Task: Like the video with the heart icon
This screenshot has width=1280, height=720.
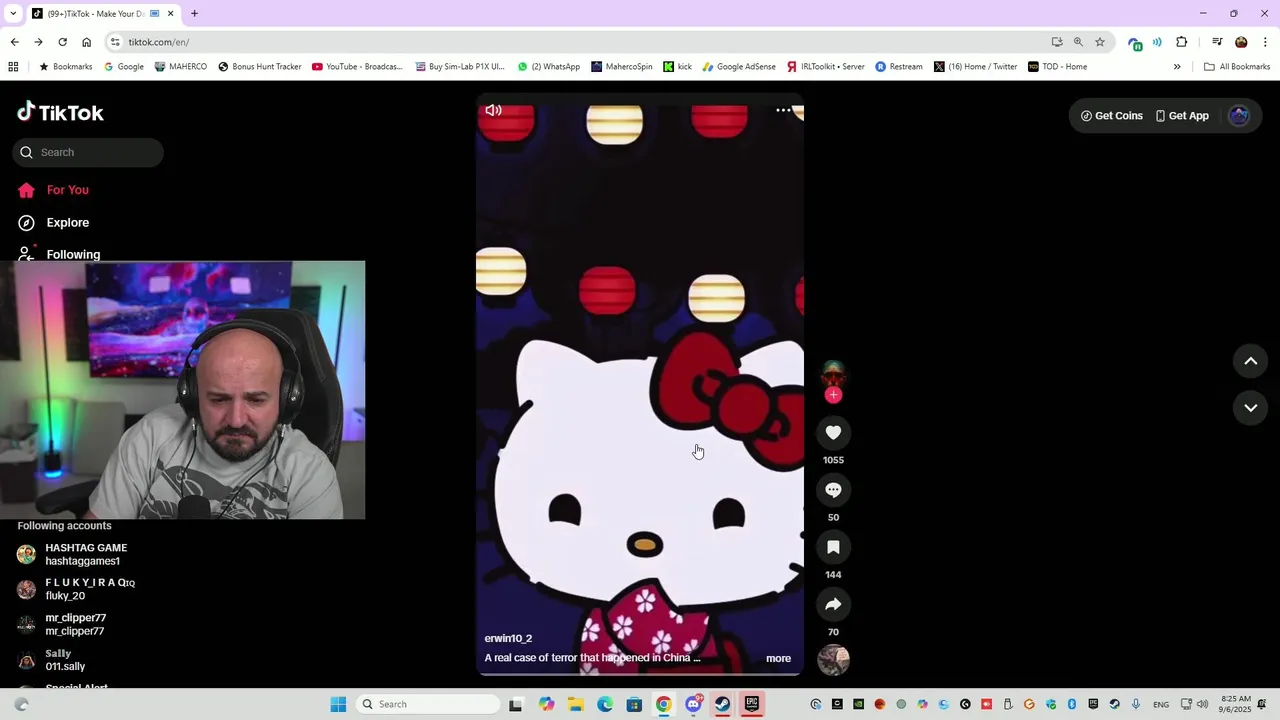Action: click(x=833, y=432)
